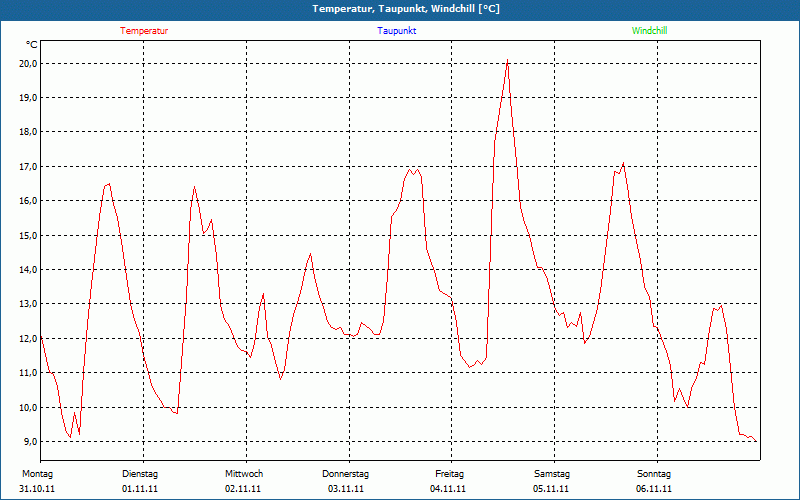Screen dimensions: 800x500
Task: Click the red Temperatur legend label
Action: click(144, 31)
